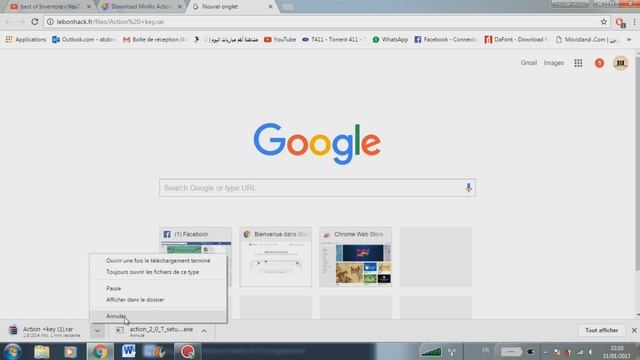The width and height of the screenshot is (640, 360).
Task: Open Word from the taskbar
Action: 129,351
